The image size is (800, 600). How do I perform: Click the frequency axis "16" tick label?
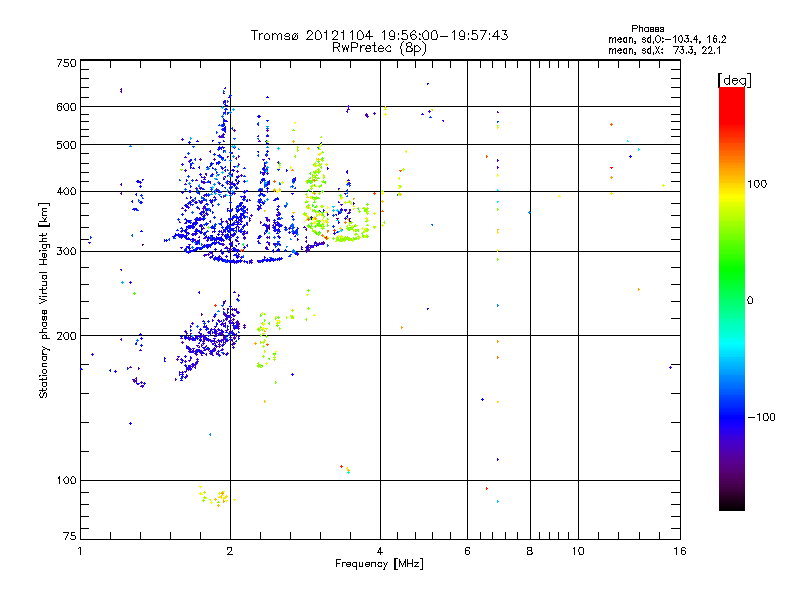tap(680, 551)
